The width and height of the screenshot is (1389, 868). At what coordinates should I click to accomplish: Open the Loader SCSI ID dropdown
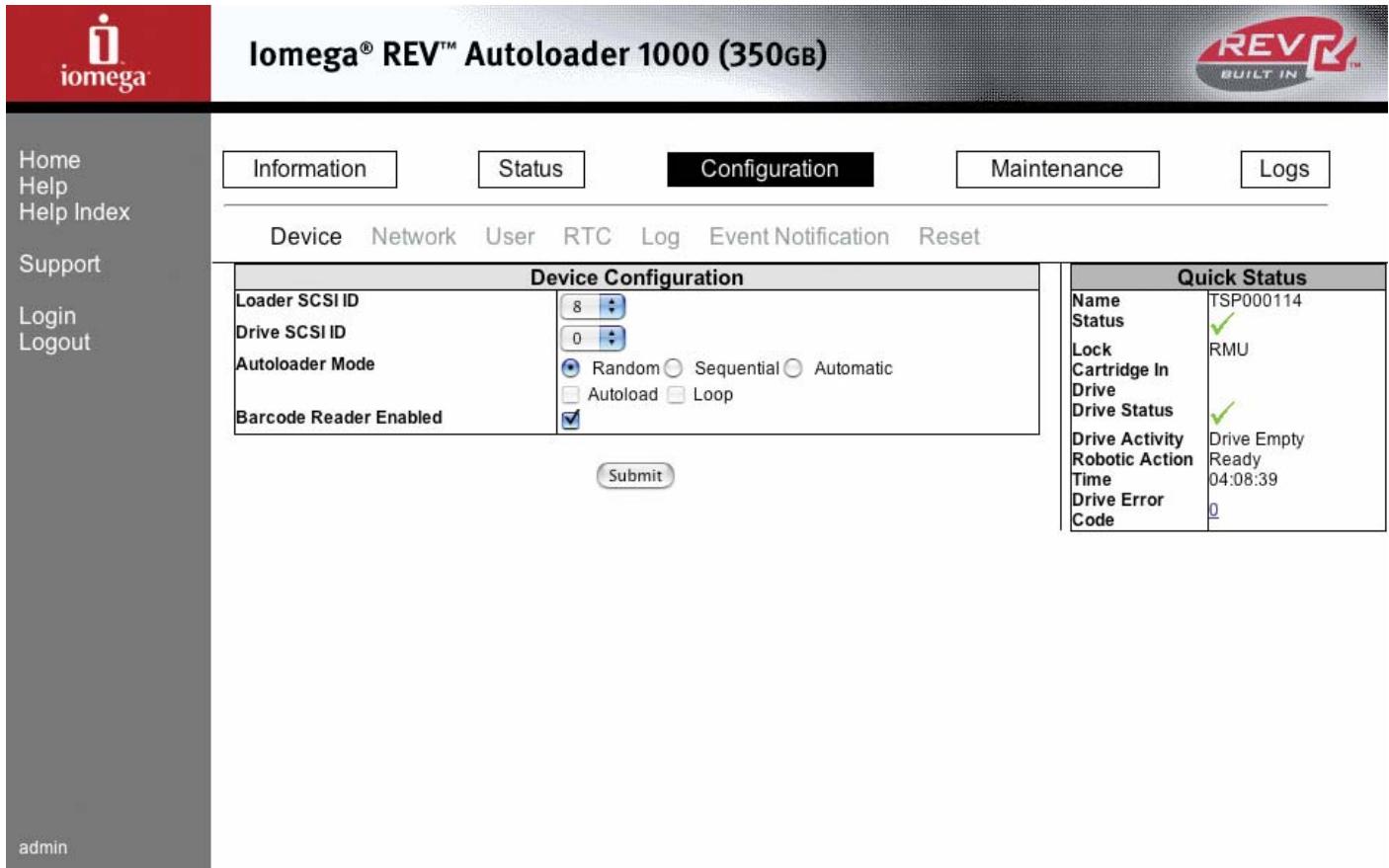(x=593, y=307)
